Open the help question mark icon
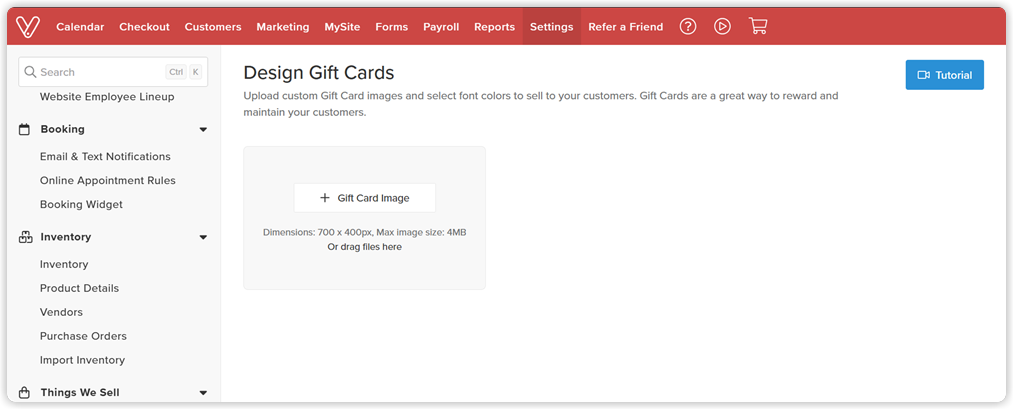The image size is (1014, 410). click(688, 27)
